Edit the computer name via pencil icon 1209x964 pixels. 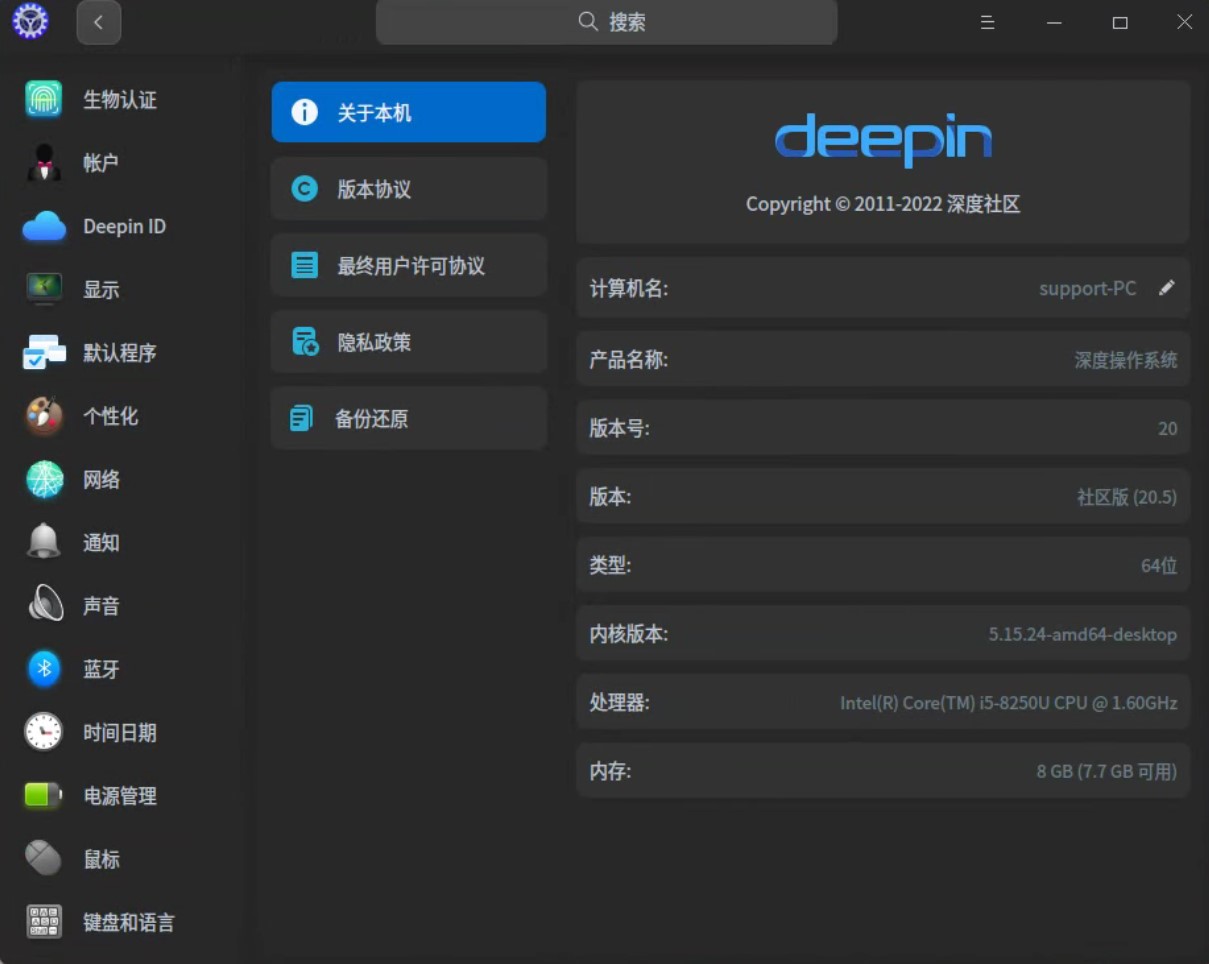[1166, 288]
